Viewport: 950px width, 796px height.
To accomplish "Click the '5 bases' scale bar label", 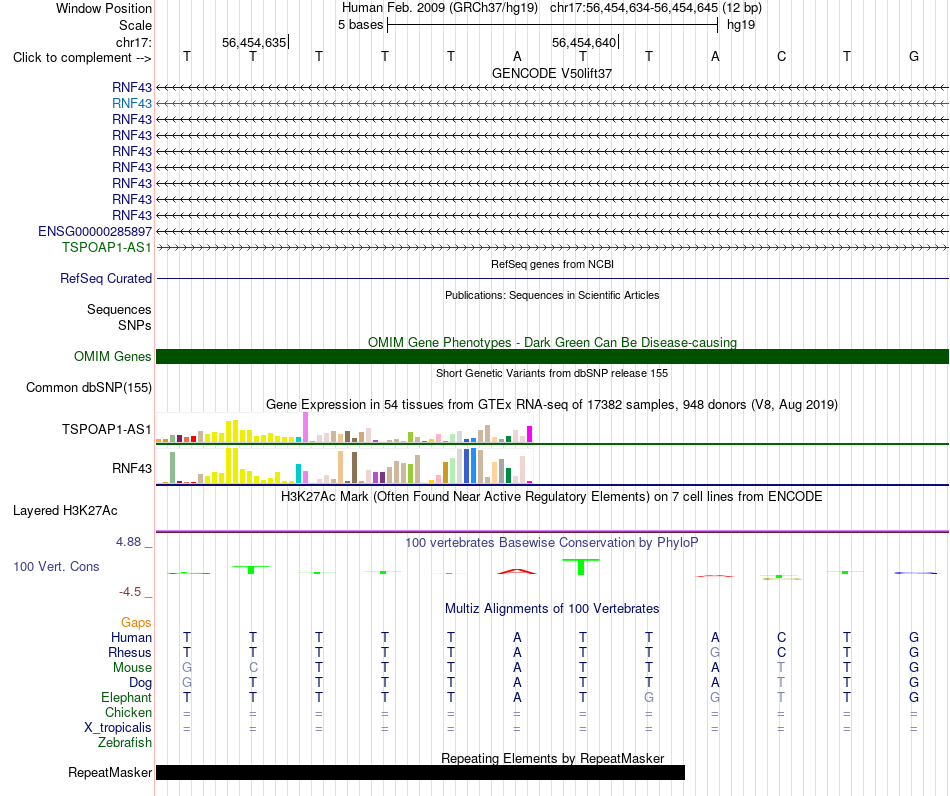I will [x=360, y=25].
